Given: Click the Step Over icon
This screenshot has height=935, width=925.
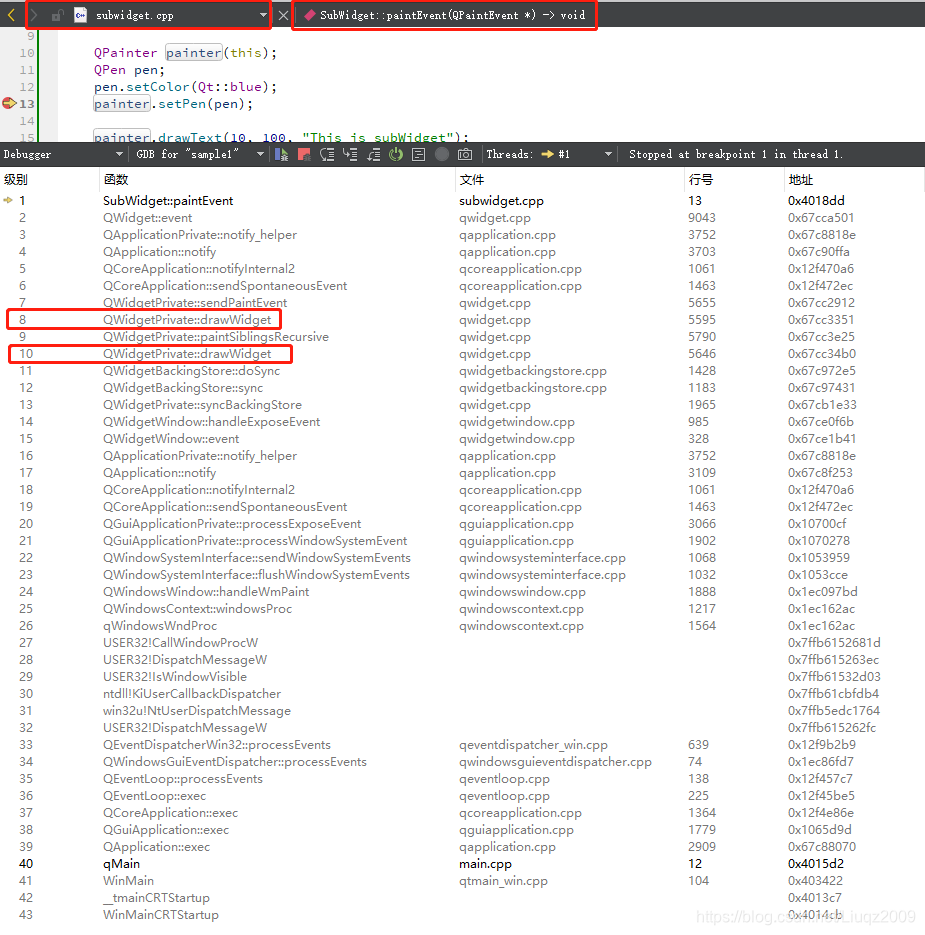Looking at the screenshot, I should [x=327, y=154].
